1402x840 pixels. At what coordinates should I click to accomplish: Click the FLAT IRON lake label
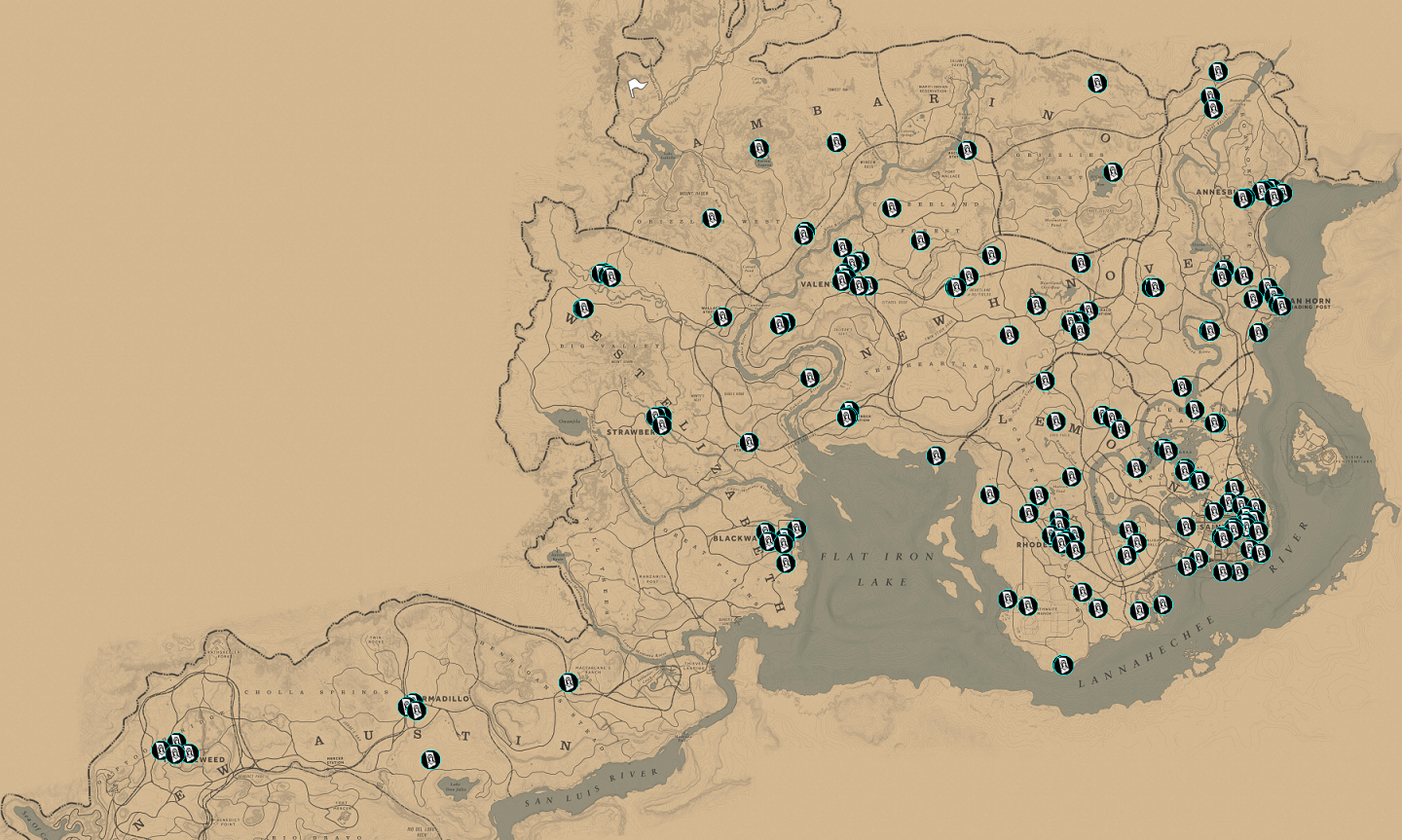876,557
